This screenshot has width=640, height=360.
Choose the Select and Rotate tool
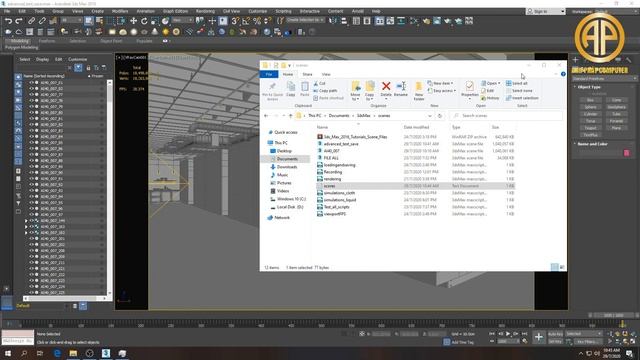144,21
